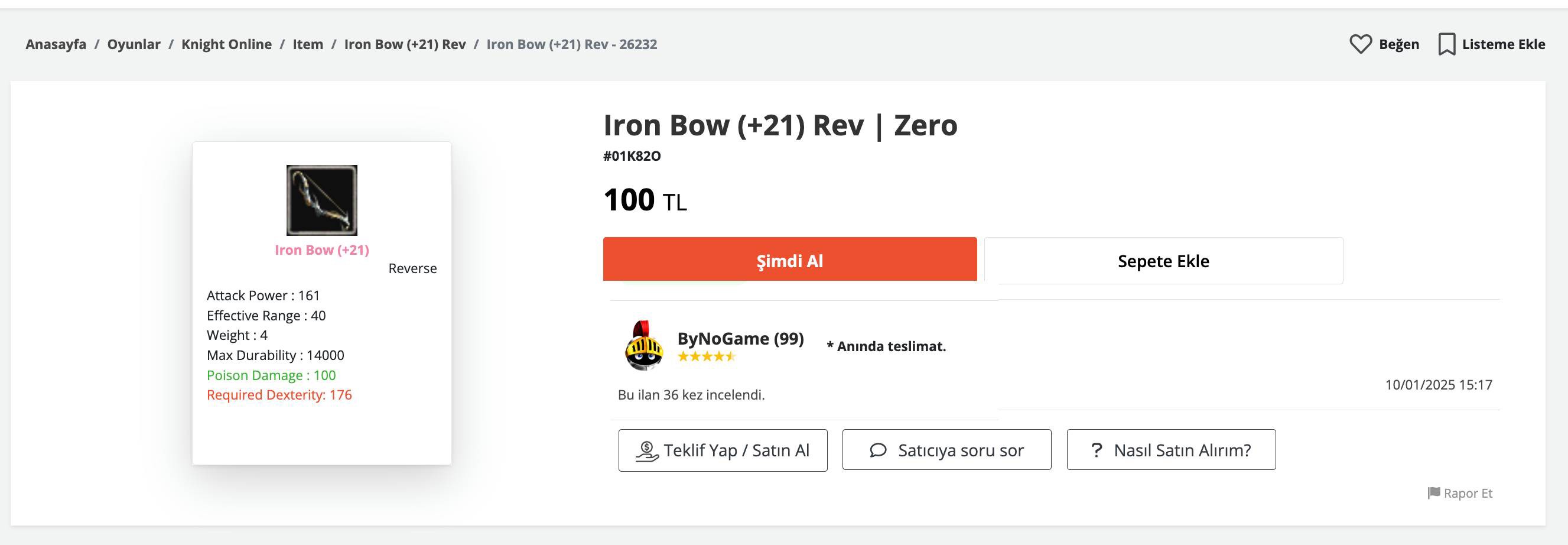Image resolution: width=1568 pixels, height=545 pixels.
Task: Open the Knight Online breadcrumb link
Action: [x=226, y=43]
